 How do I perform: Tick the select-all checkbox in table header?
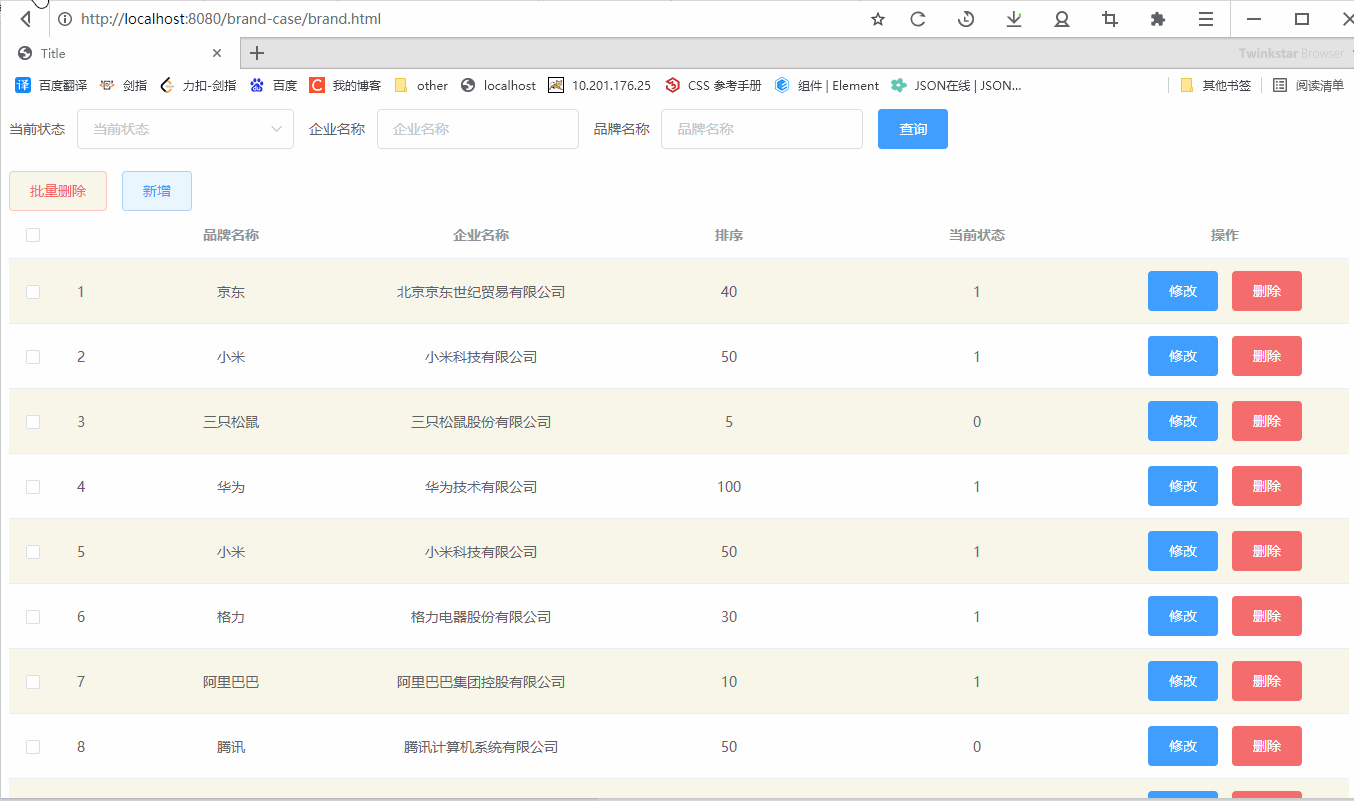tap(33, 235)
